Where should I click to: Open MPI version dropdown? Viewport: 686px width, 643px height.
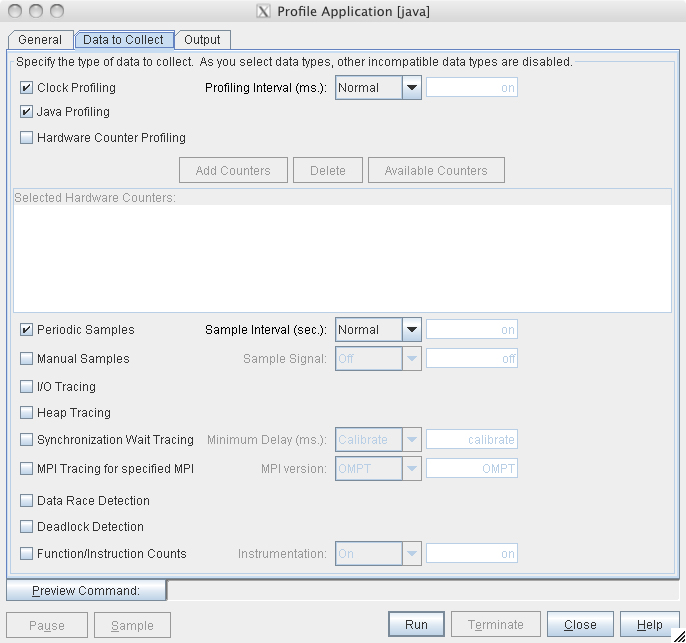pos(378,468)
